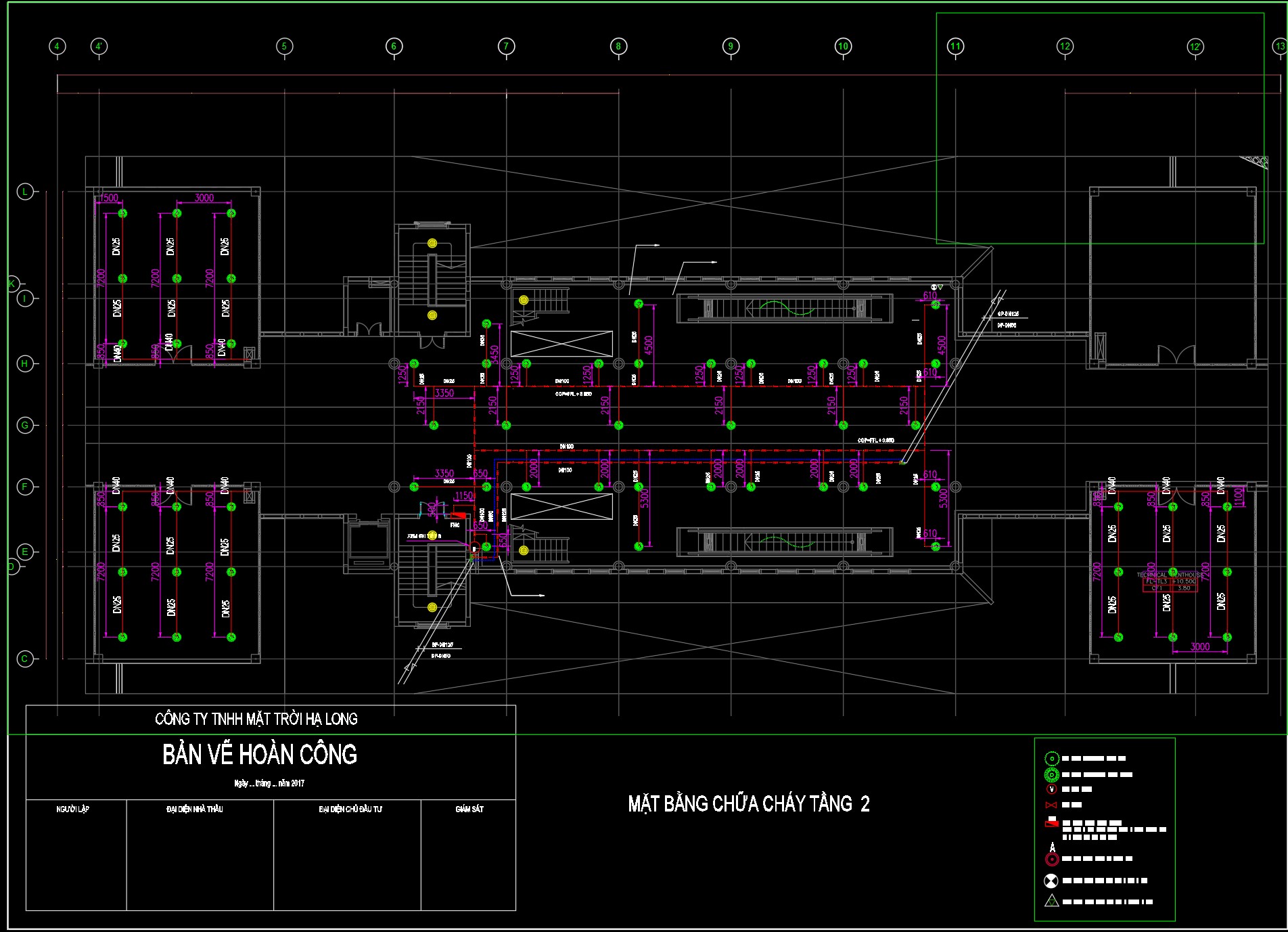Select the ĐẠI DIỆN NHÀ THẦU header cell

(195, 809)
